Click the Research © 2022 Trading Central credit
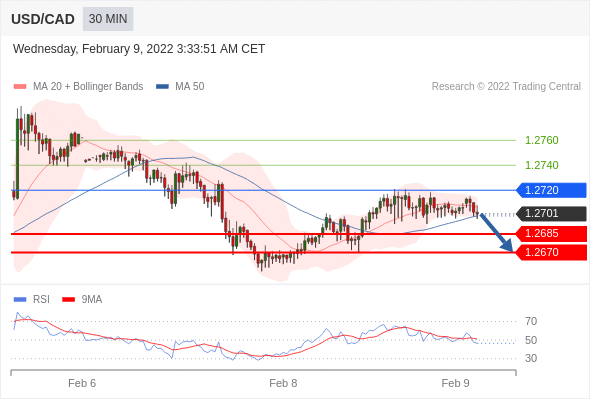 (506, 87)
